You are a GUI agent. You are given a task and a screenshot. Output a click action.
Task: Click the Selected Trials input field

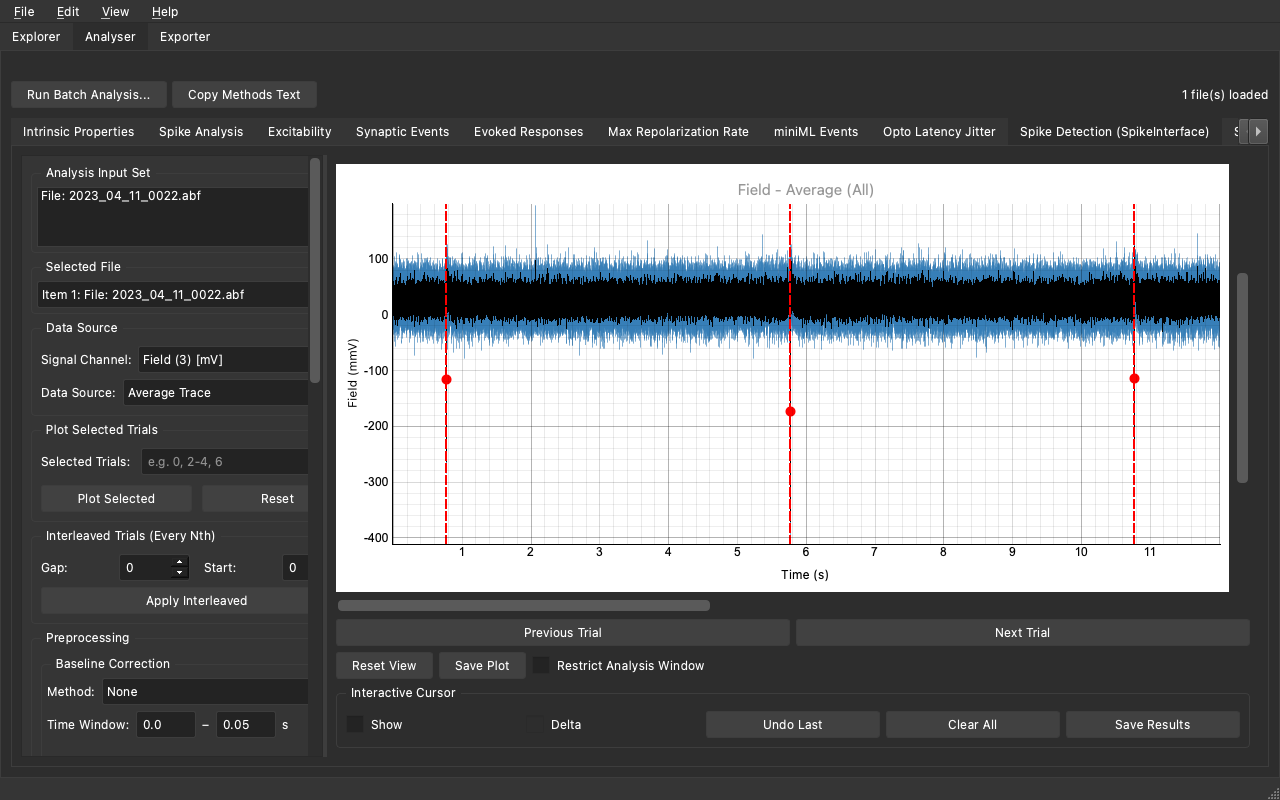click(x=224, y=462)
